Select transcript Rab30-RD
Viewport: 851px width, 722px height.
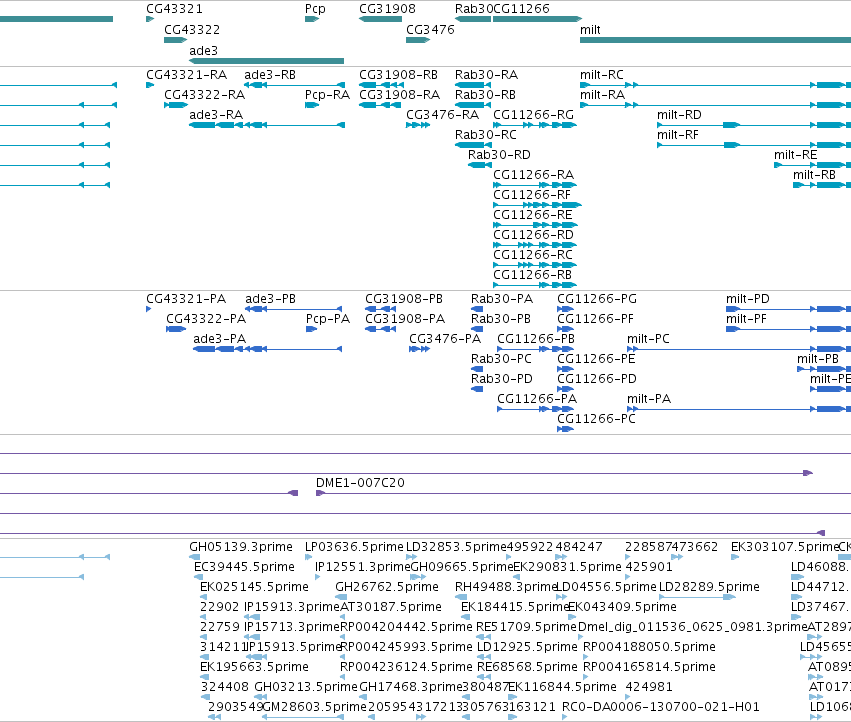coord(479,165)
